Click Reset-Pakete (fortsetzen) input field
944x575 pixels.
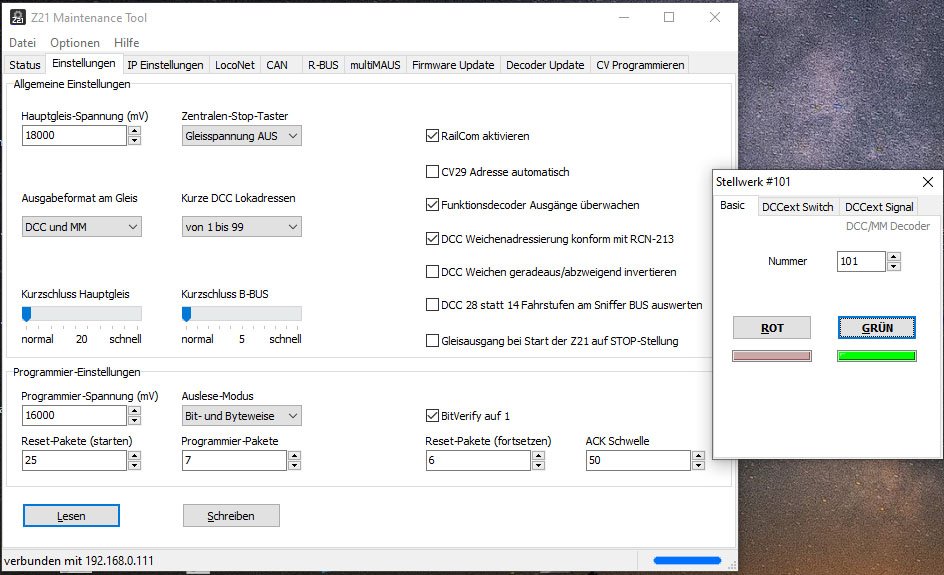pyautogui.click(x=478, y=461)
